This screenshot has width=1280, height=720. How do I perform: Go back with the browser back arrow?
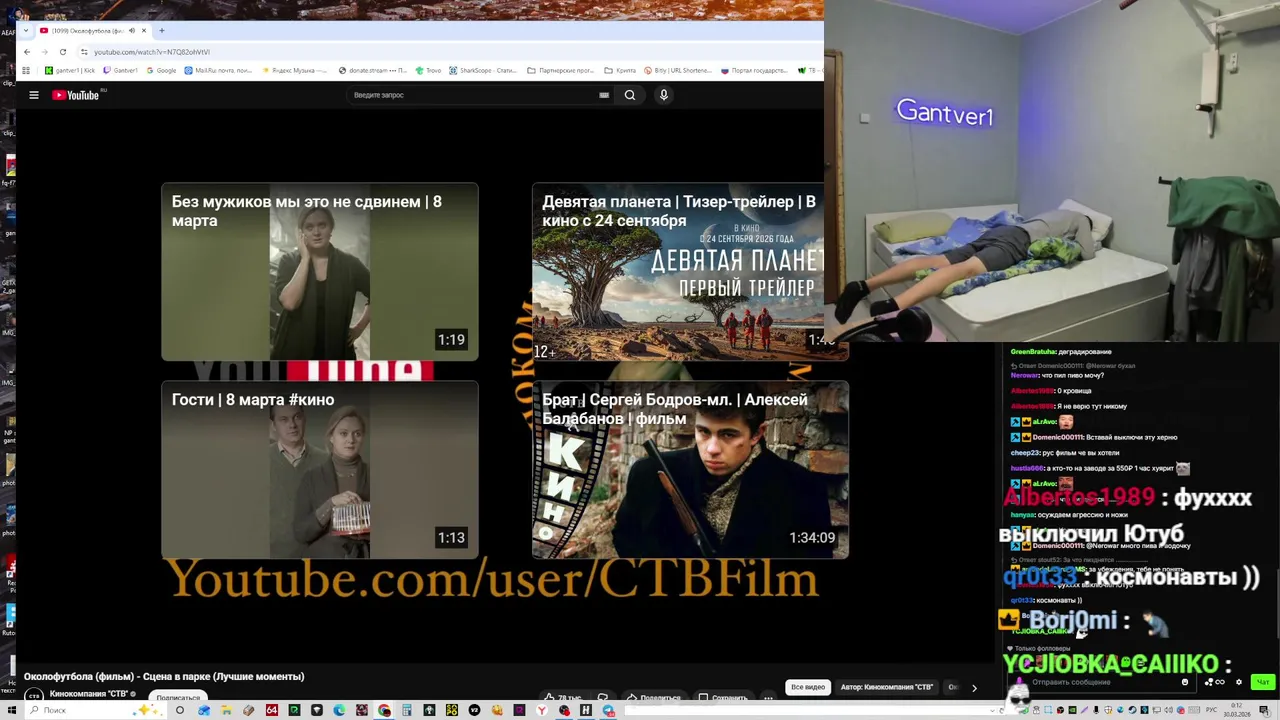[x=27, y=52]
